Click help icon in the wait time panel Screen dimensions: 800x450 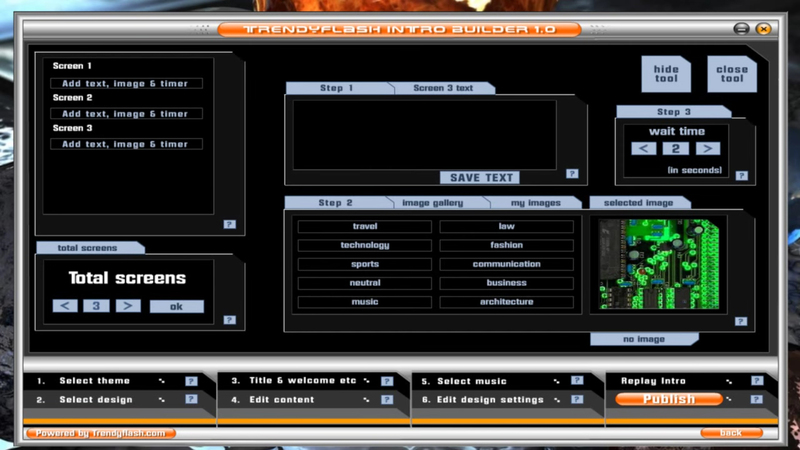pyautogui.click(x=741, y=176)
